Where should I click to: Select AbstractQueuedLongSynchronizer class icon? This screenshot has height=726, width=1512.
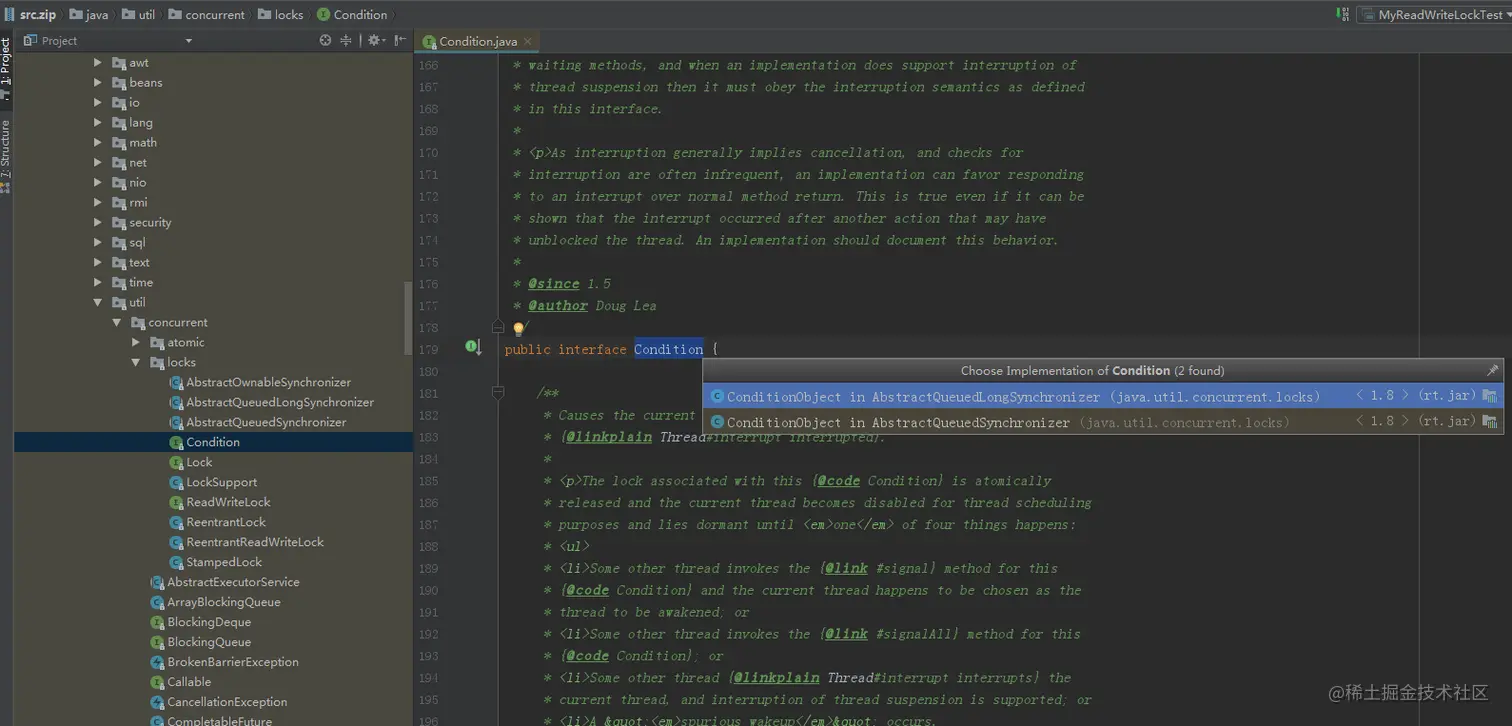click(176, 402)
